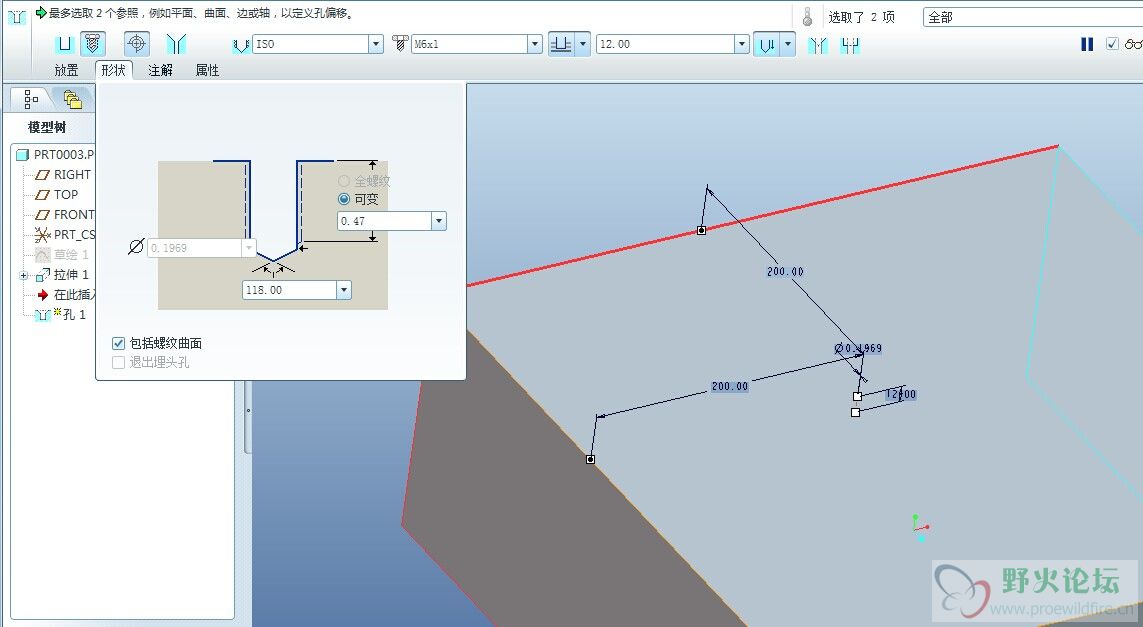The width and height of the screenshot is (1143, 627).
Task: Select TOP datum plane in tree
Action: [x=57, y=195]
